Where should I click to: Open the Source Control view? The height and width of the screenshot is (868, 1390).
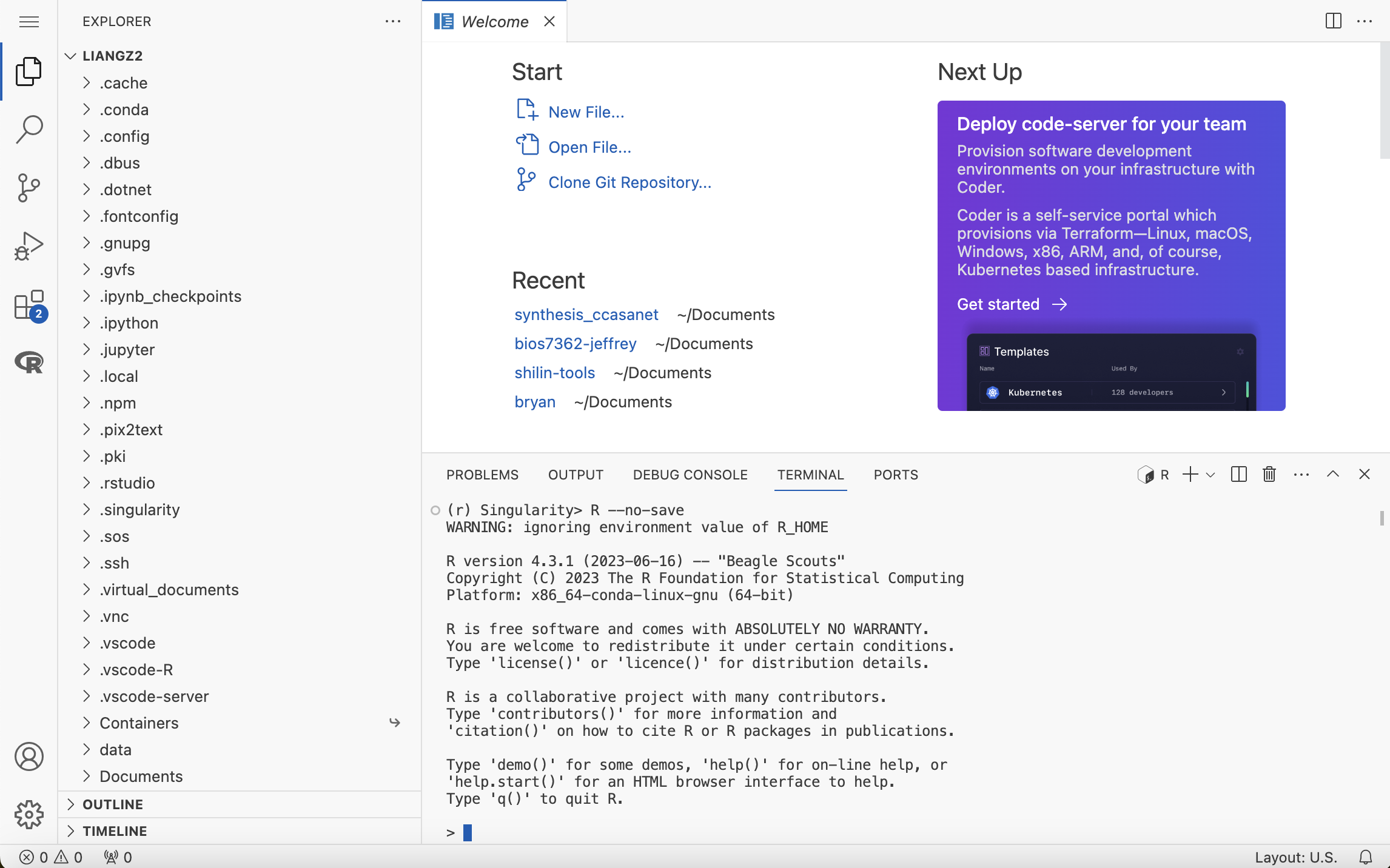29,187
